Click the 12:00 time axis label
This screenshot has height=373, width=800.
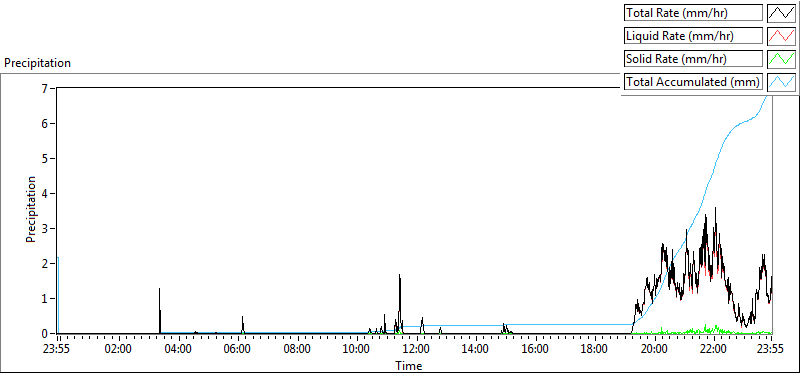pyautogui.click(x=416, y=350)
